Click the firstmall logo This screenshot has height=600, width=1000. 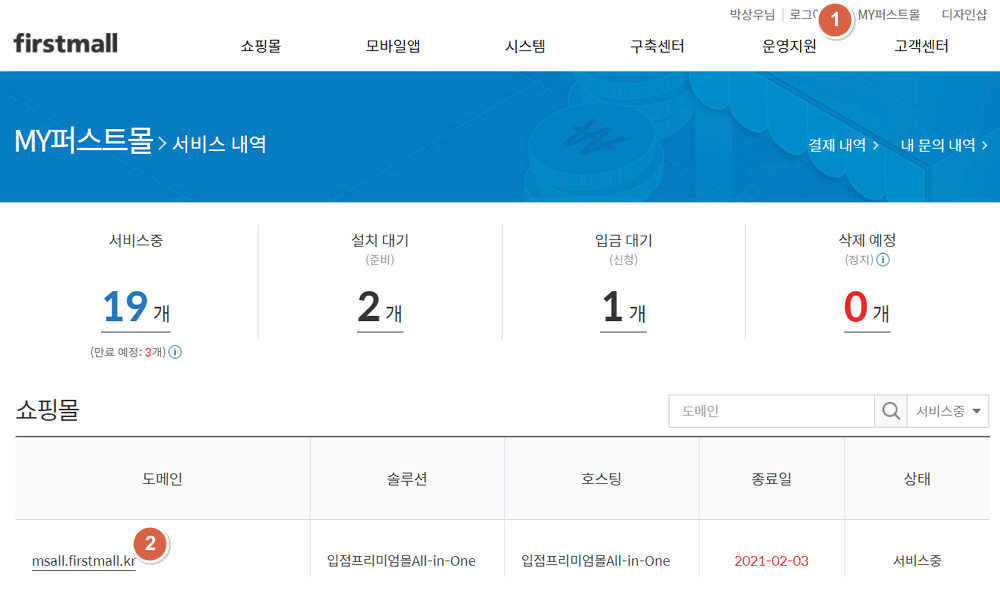coord(66,43)
